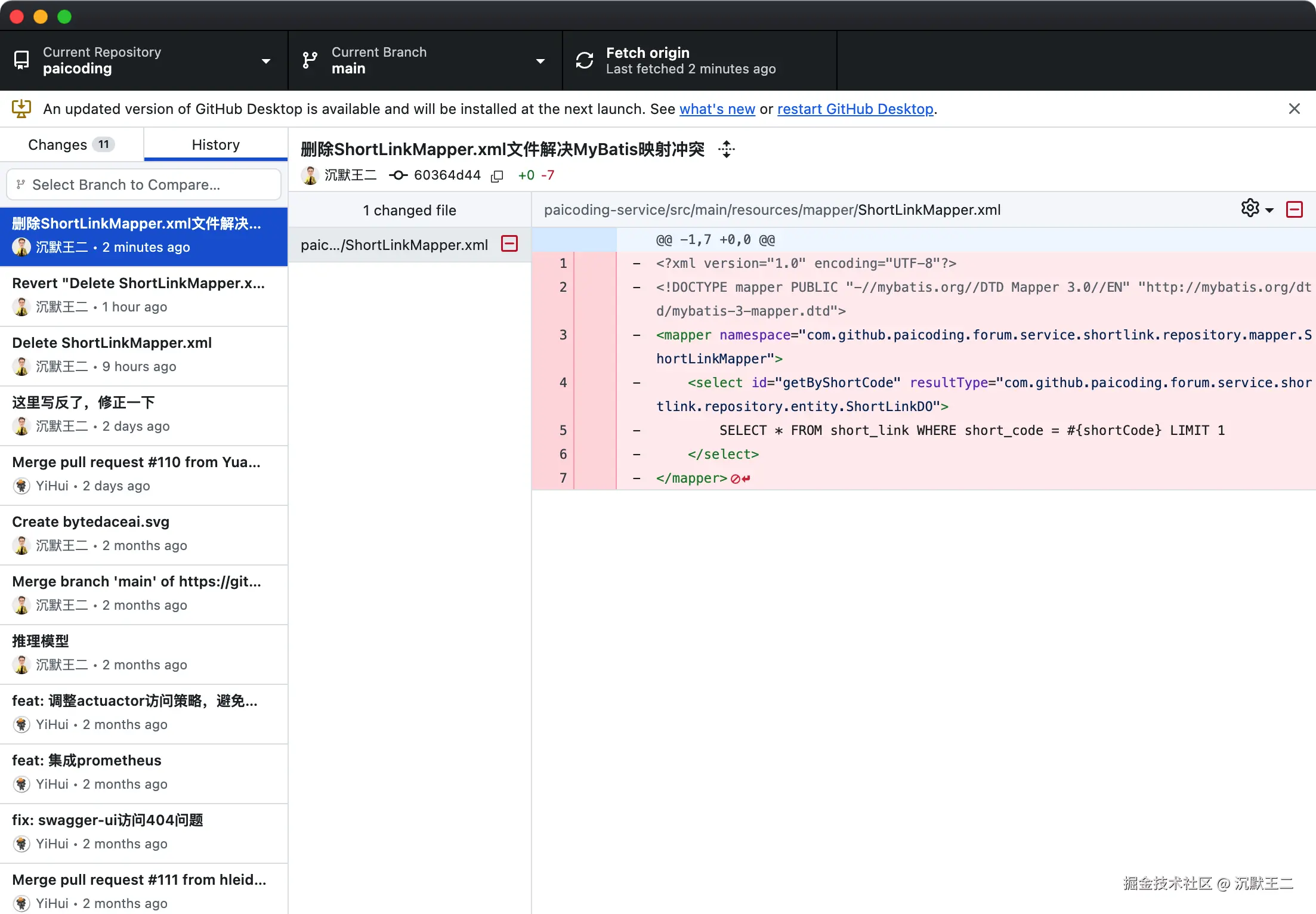Click the removed-file icon beside ShortLinkMapper.xml
Screen dimensions: 1316x914
tap(509, 244)
